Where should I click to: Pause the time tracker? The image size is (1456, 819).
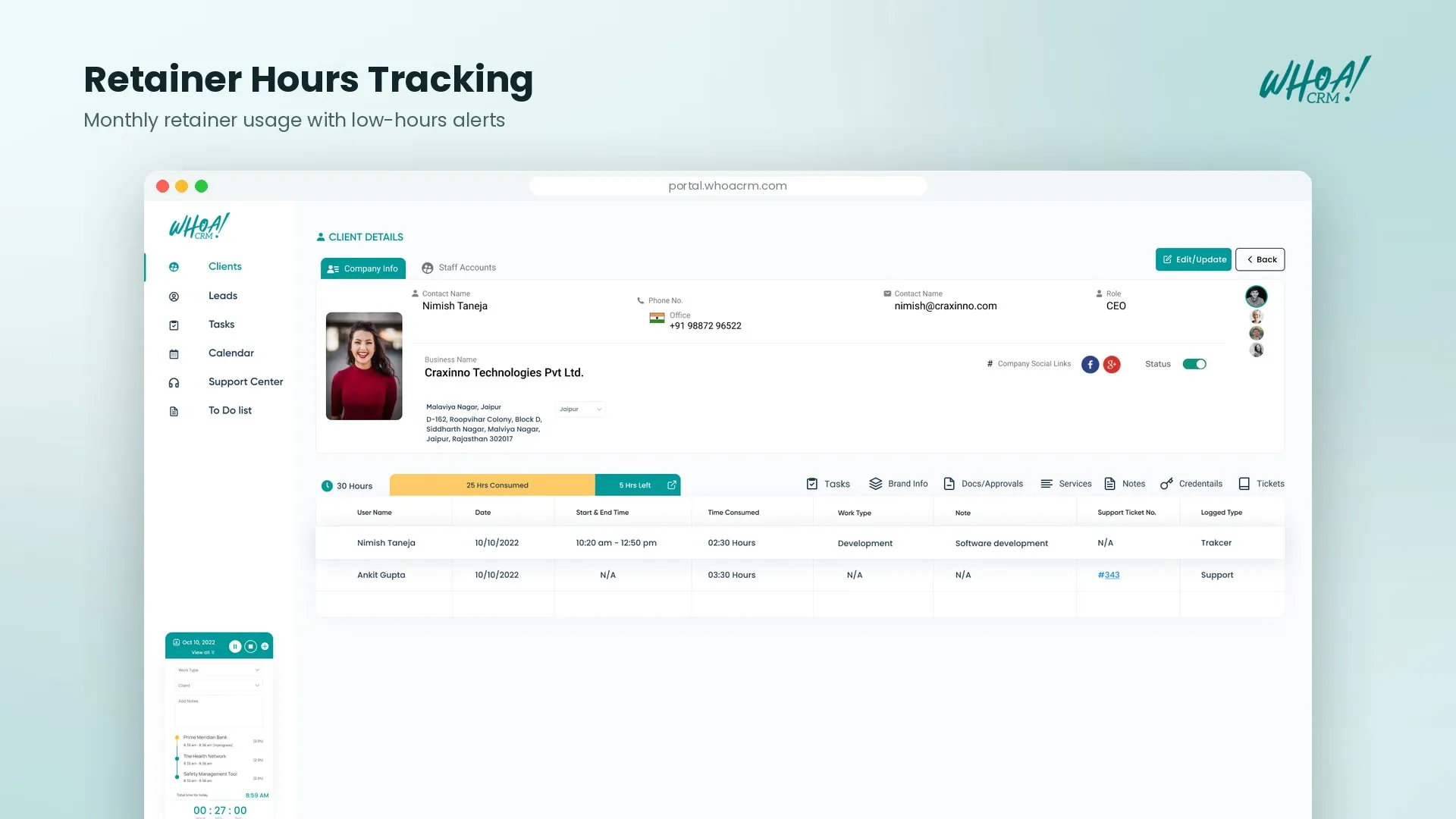(x=235, y=647)
